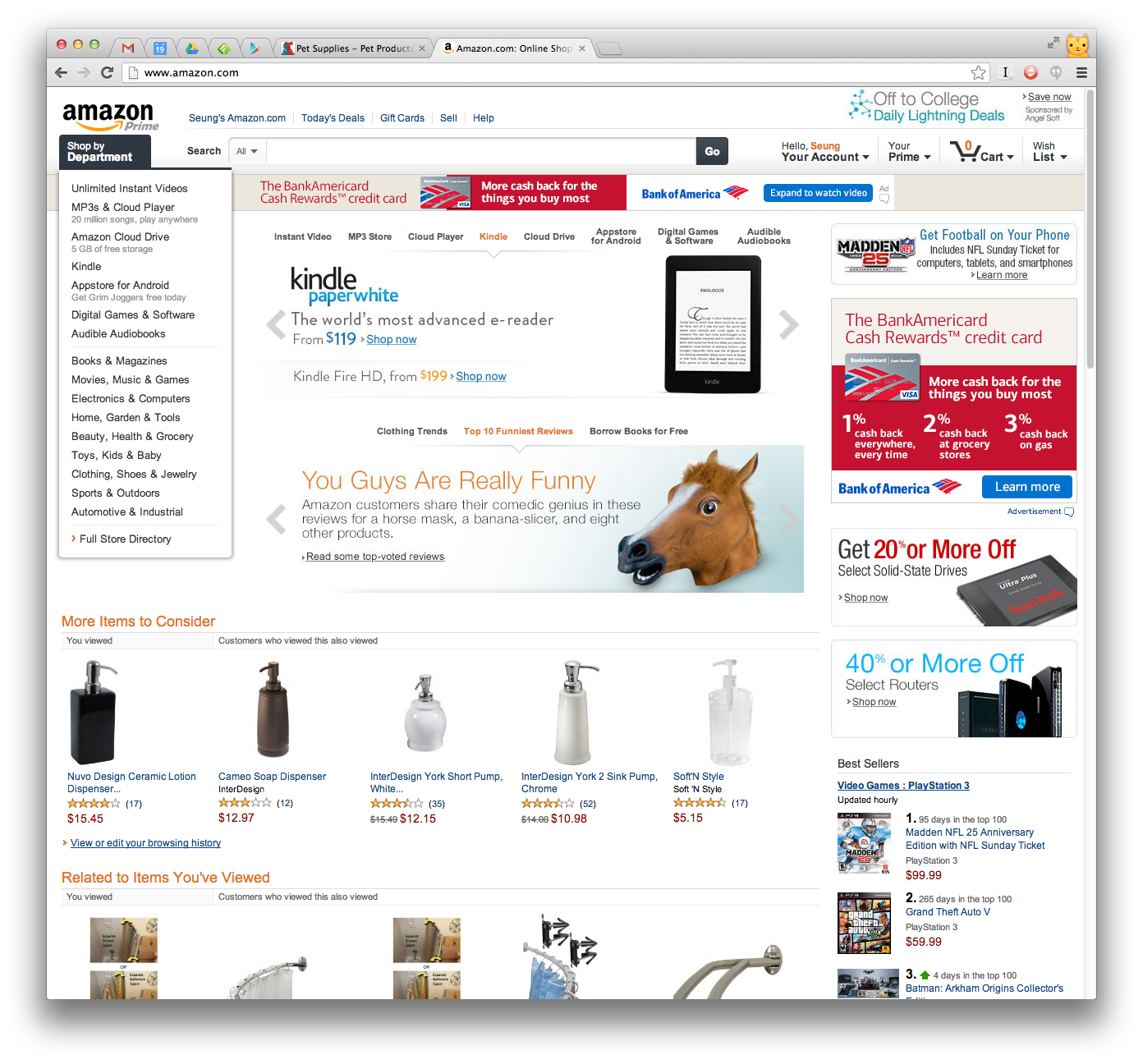The image size is (1143, 1064).
Task: Click the Amazon Prime logo
Action: [110, 117]
